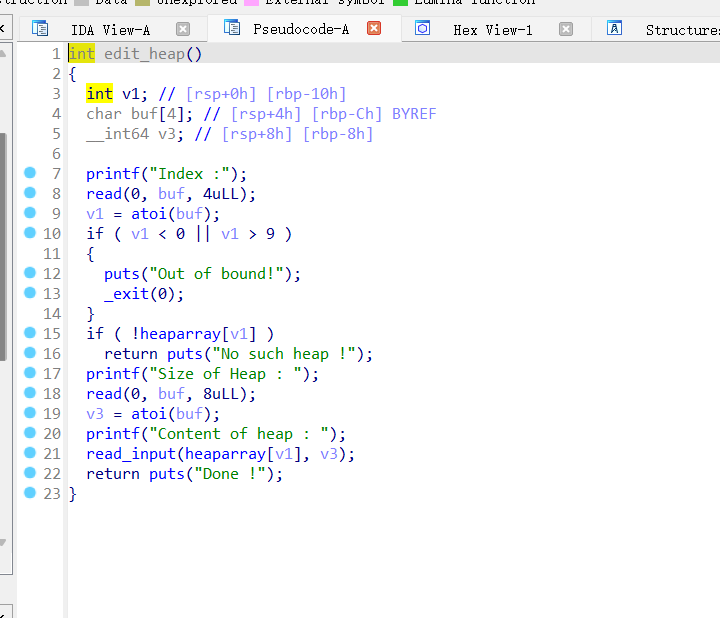Click __int64 v3 declaration
Image resolution: width=720 pixels, height=618 pixels.
point(135,134)
